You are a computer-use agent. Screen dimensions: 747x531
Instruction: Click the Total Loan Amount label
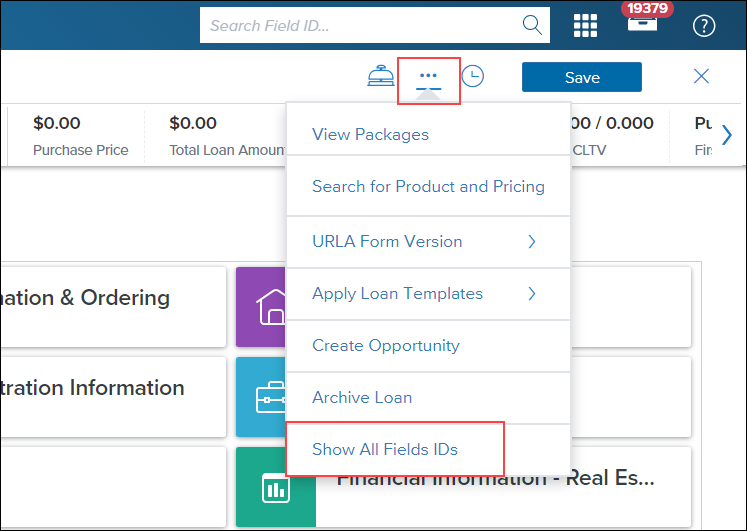coord(227,150)
